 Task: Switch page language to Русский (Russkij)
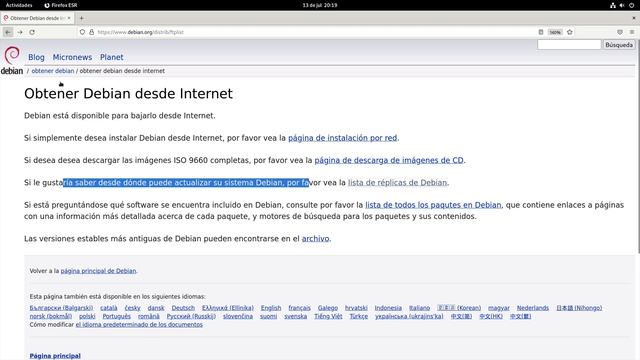point(191,316)
